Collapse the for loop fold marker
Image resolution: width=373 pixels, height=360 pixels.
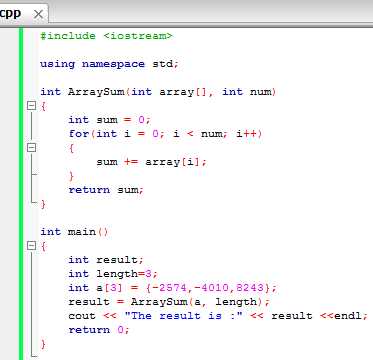point(31,148)
